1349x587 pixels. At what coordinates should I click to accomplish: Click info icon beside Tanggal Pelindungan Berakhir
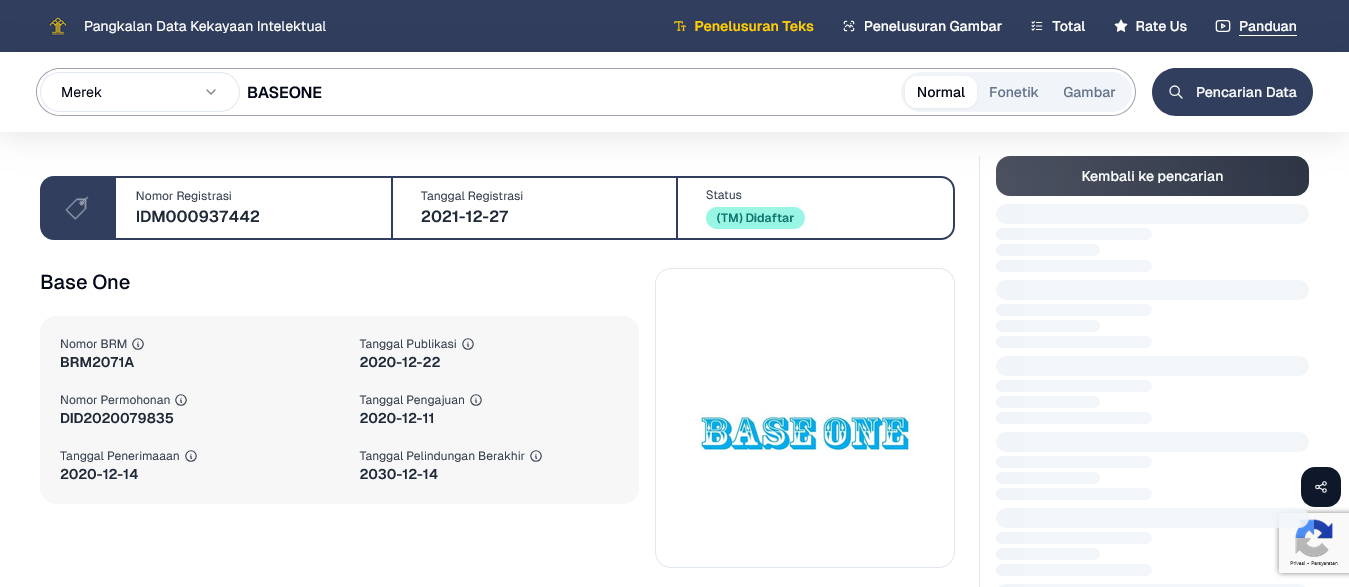coord(536,456)
